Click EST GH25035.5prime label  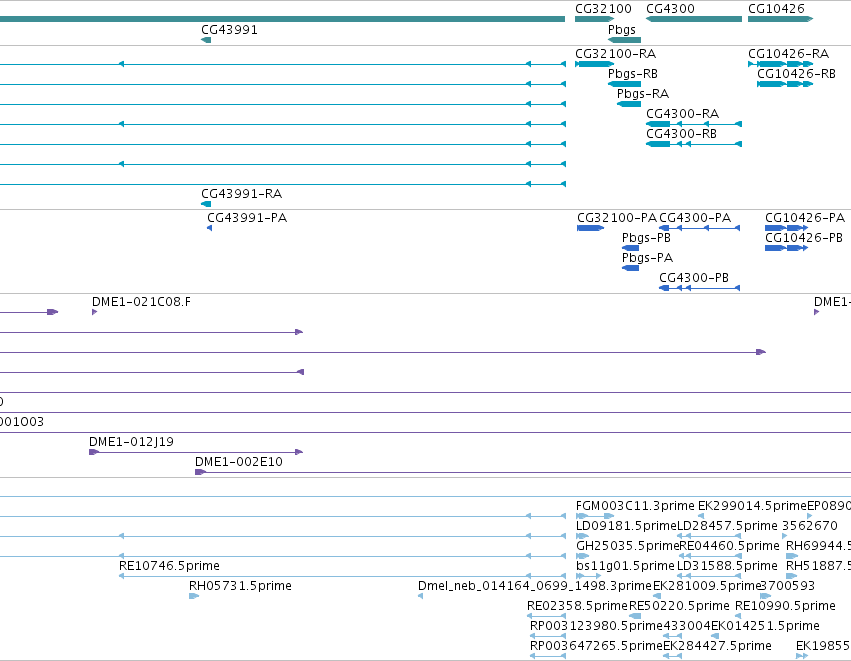coord(627,546)
